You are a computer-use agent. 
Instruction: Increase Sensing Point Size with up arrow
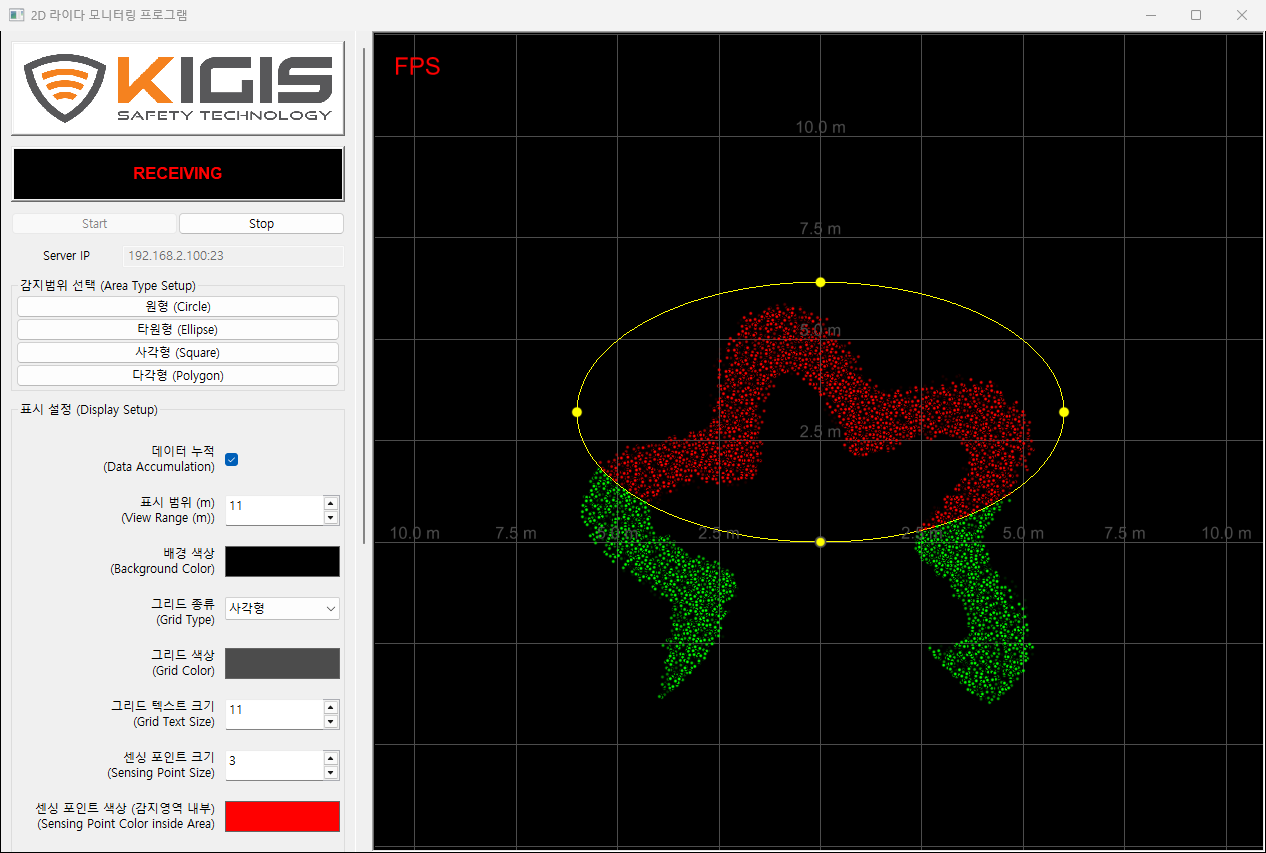click(331, 757)
